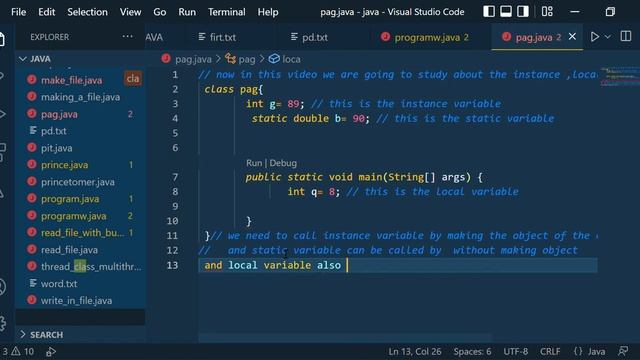The width and height of the screenshot is (640, 360).
Task: Open the feedback icon in status bar
Action: [x=623, y=351]
